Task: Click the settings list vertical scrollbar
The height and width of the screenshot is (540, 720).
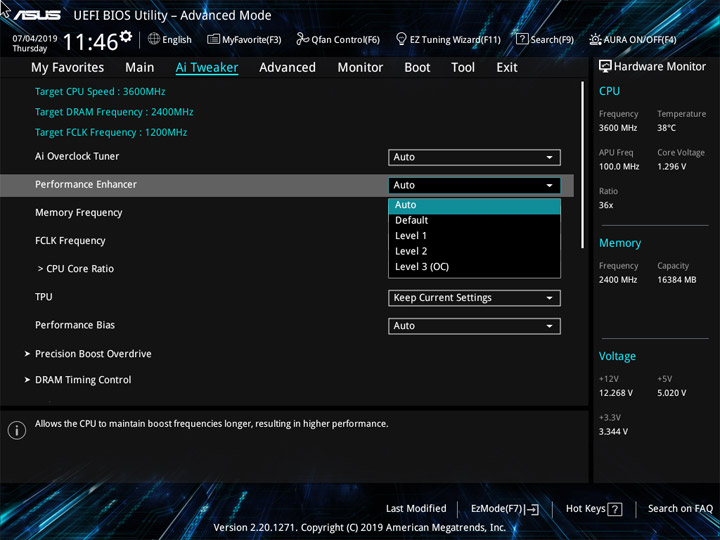Action: (583, 165)
